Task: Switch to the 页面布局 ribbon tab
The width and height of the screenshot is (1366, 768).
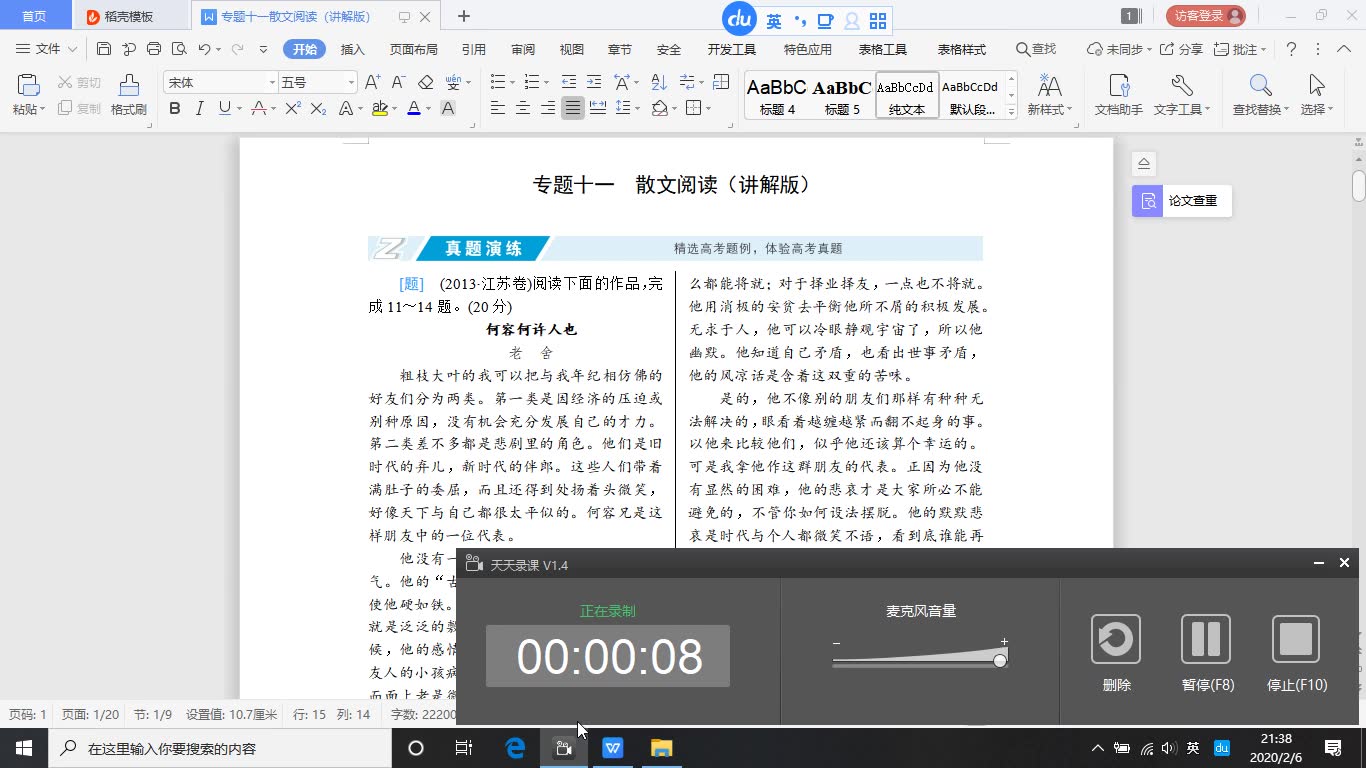Action: [x=414, y=49]
